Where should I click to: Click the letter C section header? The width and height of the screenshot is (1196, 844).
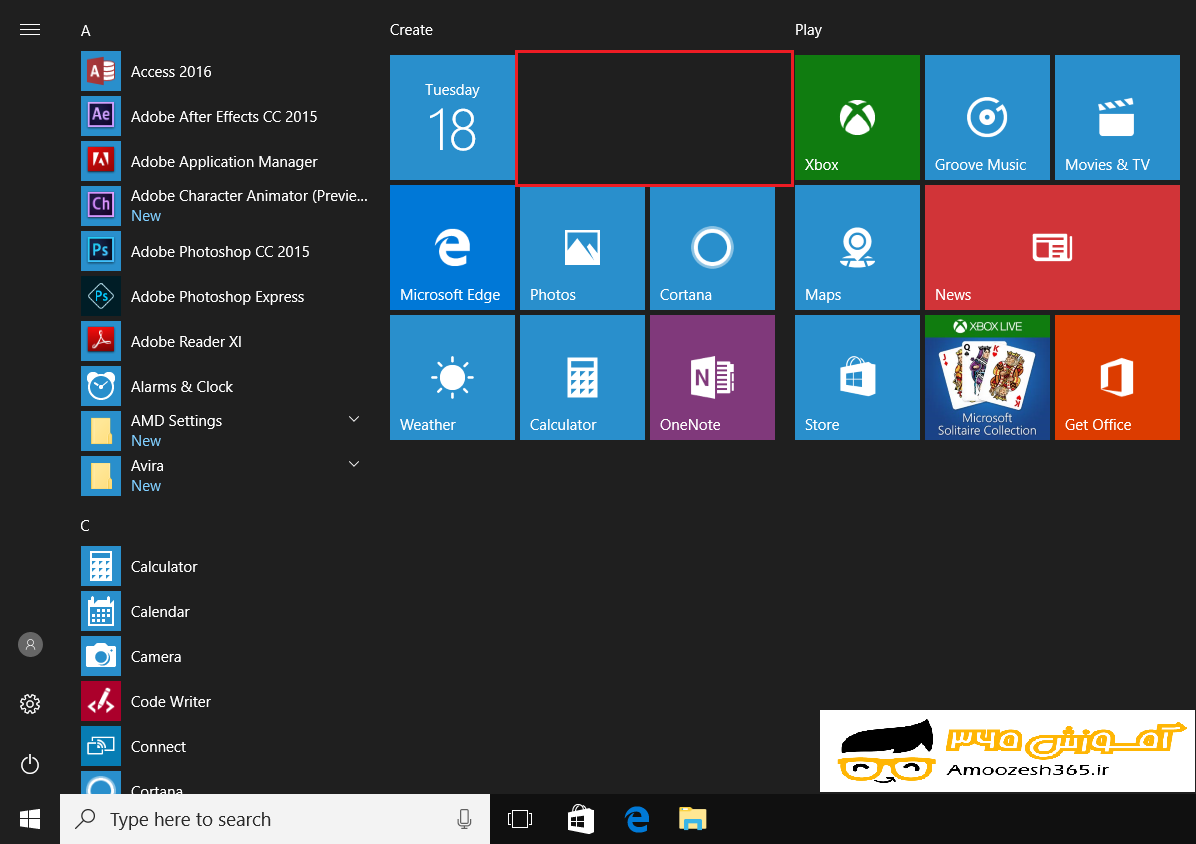85,525
